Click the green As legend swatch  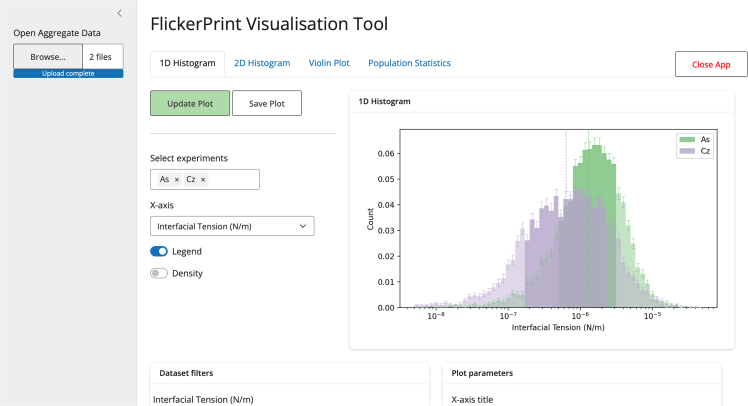click(x=687, y=139)
